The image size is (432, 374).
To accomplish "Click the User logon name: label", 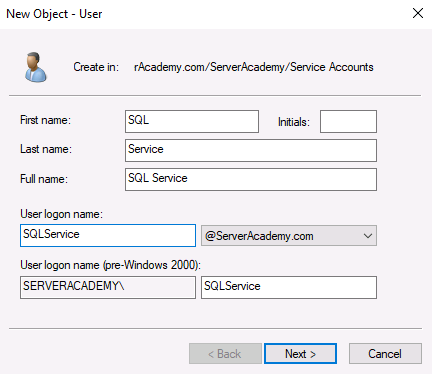I will tap(61, 214).
